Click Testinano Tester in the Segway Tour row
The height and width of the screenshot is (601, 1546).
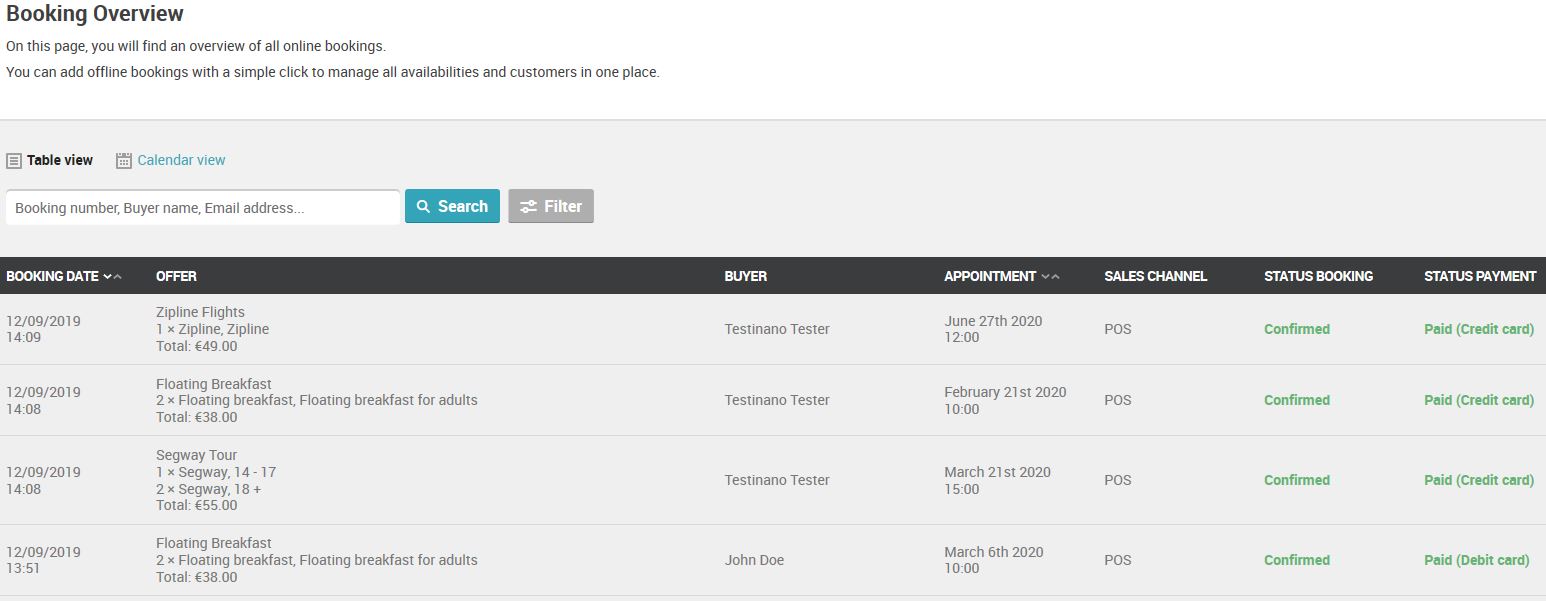pyautogui.click(x=777, y=480)
